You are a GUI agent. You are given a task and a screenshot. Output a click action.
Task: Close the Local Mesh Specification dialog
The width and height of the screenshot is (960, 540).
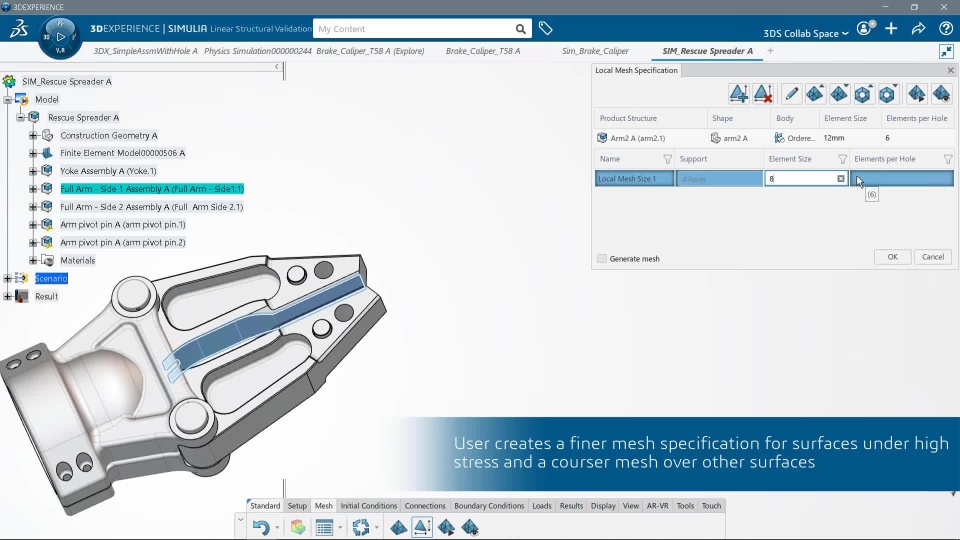coord(950,70)
